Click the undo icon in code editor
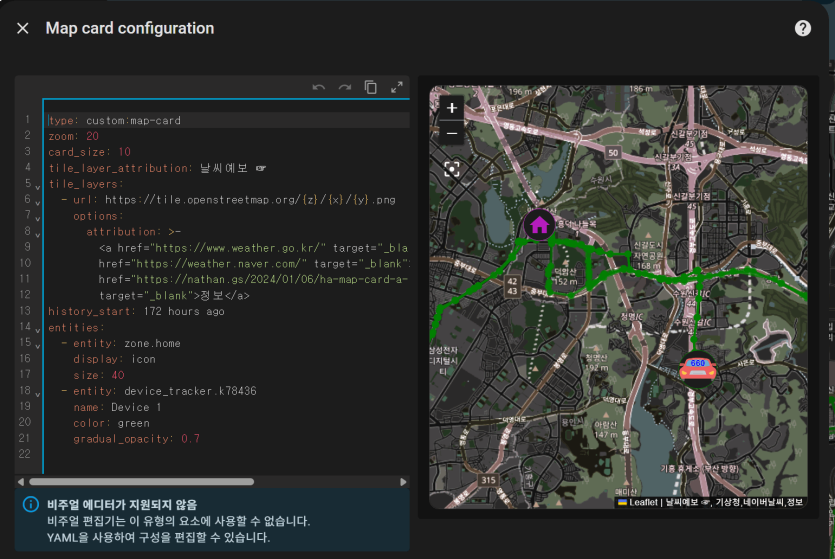Screen dimensions: 835x559 click(318, 87)
